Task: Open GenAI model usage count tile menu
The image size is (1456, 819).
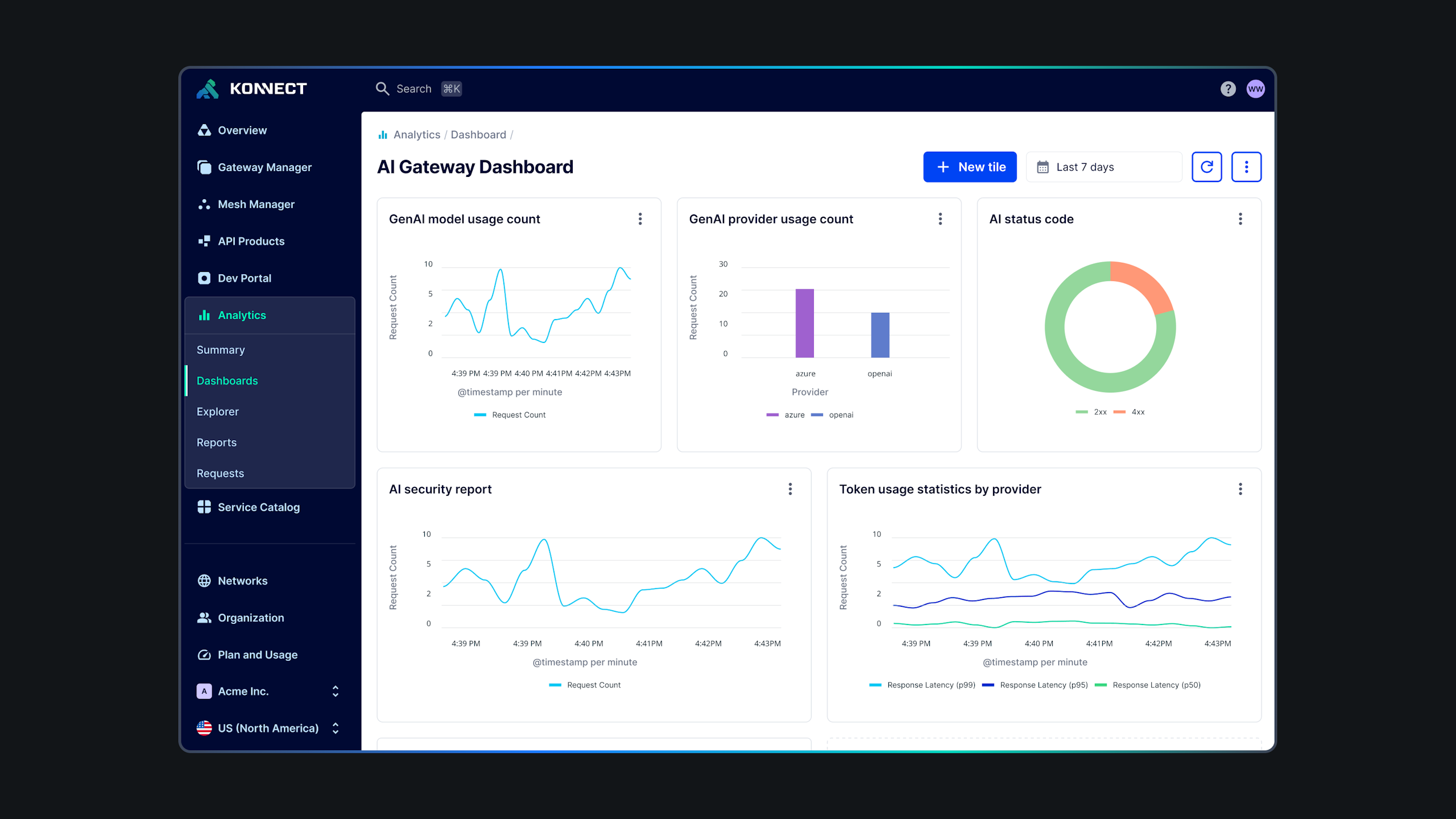Action: coord(640,219)
